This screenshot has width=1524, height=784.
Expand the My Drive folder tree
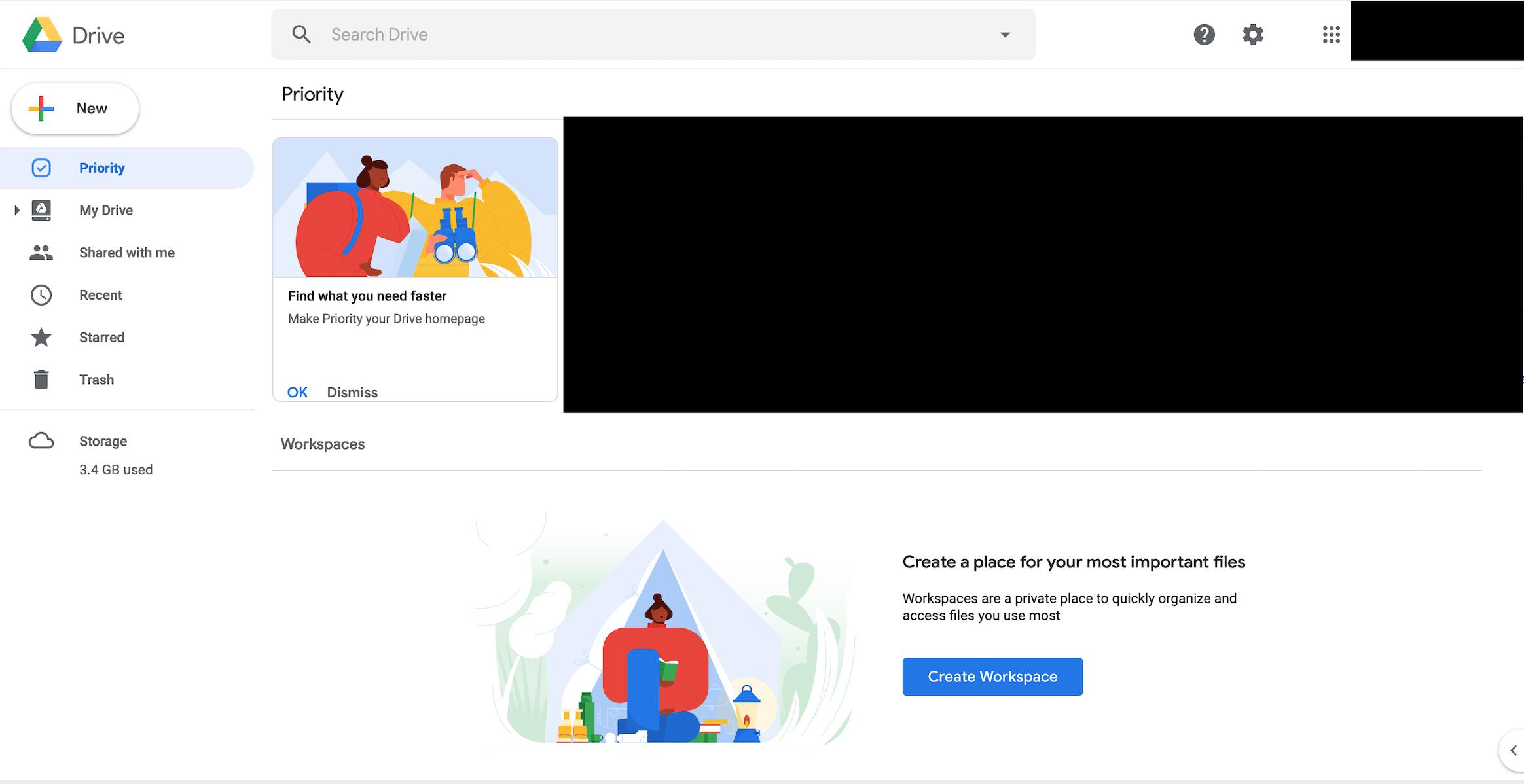(x=16, y=209)
